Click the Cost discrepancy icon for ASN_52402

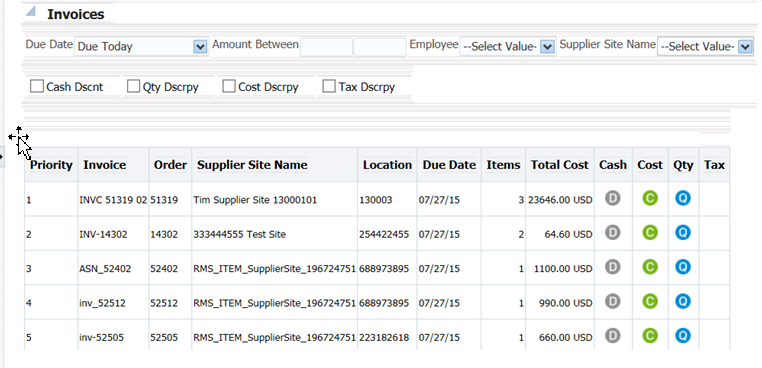(x=650, y=266)
